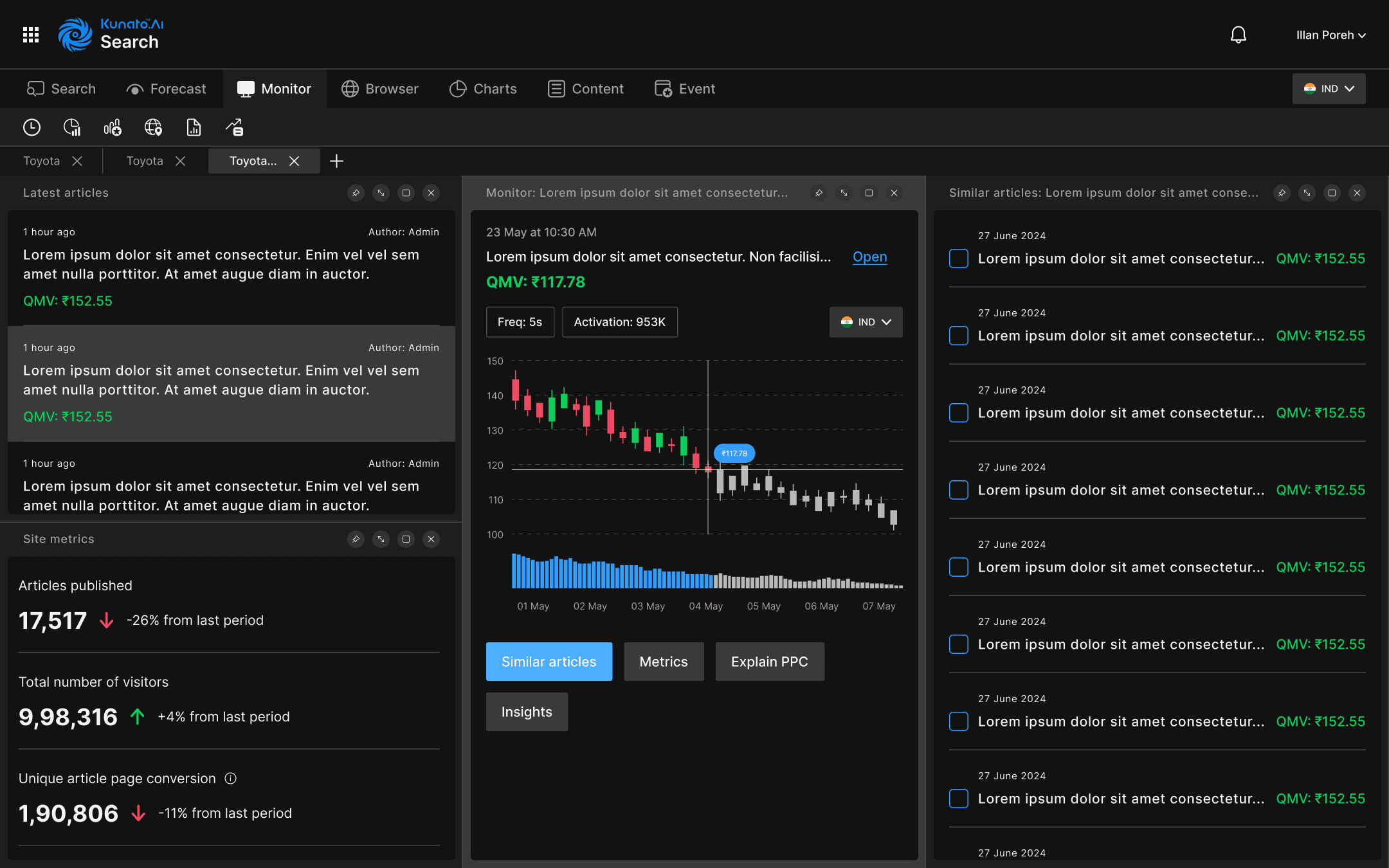Close the Latest articles panel
This screenshot has width=1389, height=868.
[431, 193]
